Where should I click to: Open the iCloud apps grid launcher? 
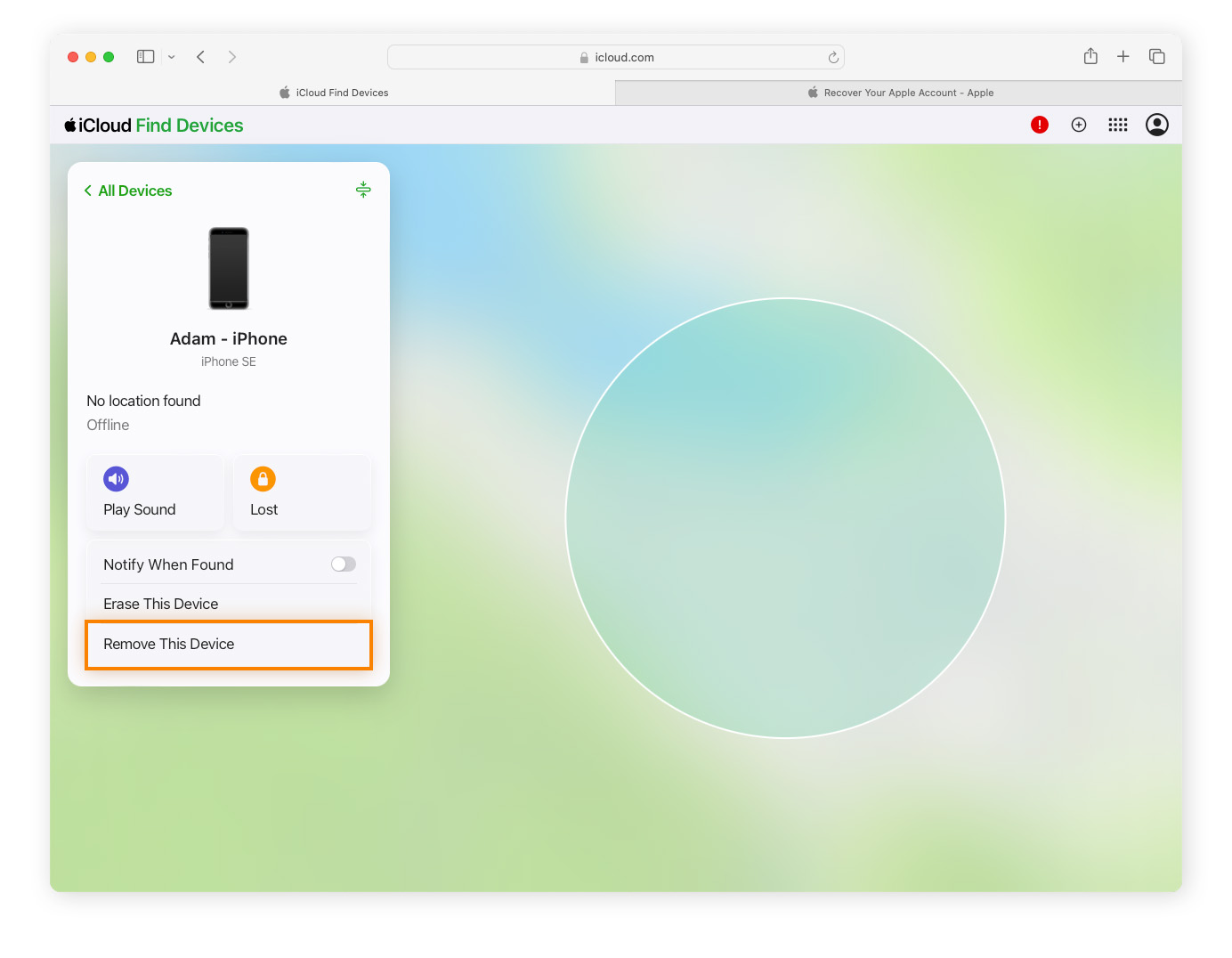click(1118, 125)
